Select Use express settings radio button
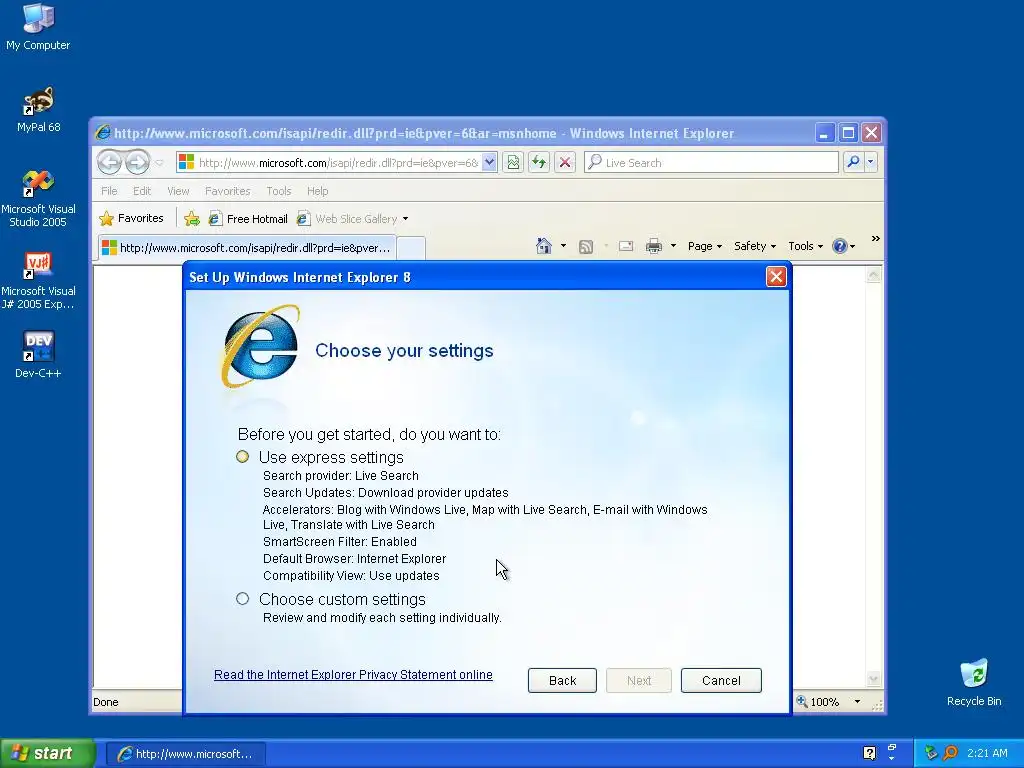 tap(242, 456)
